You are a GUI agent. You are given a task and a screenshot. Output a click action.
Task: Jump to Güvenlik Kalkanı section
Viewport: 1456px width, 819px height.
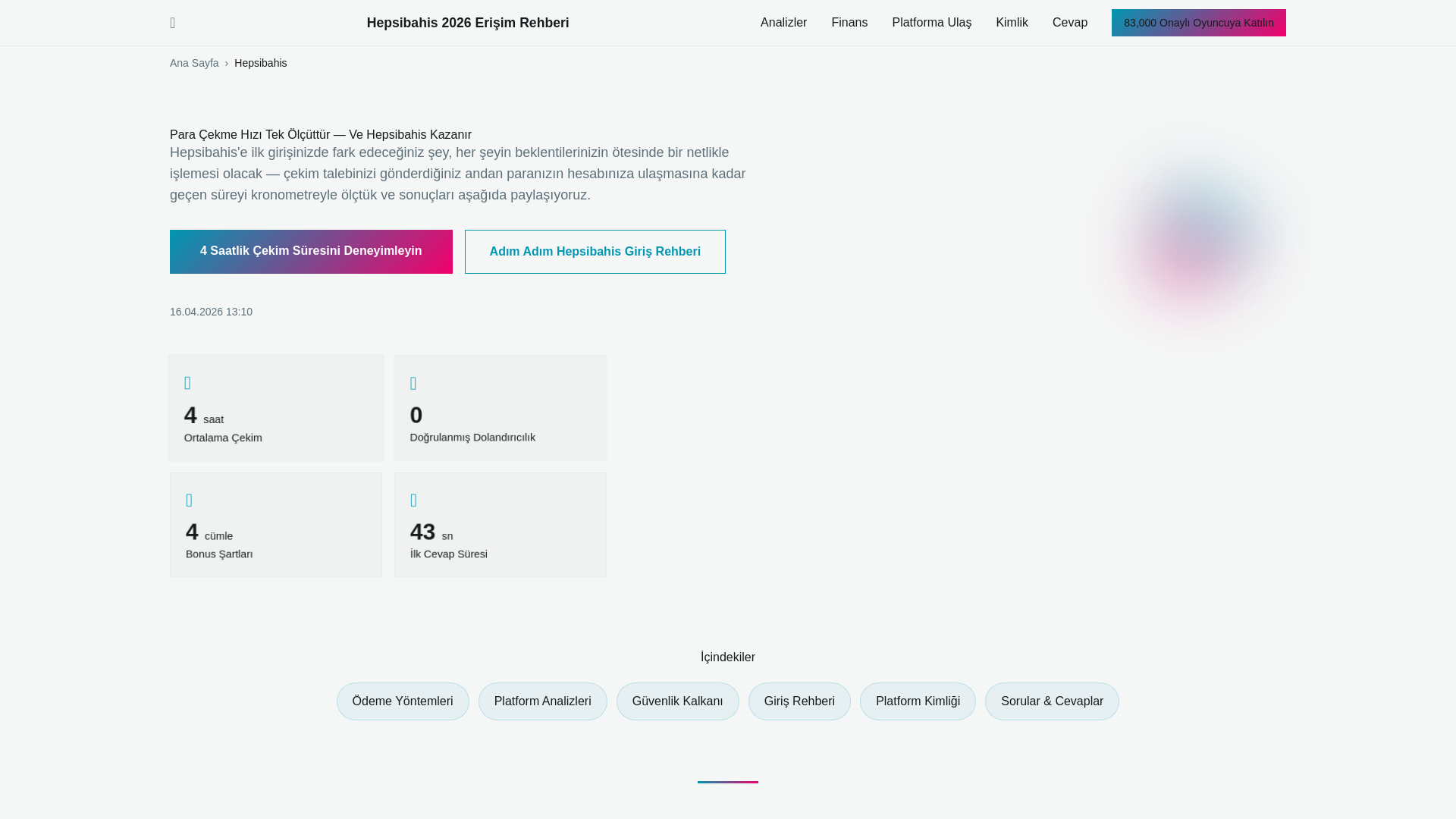pyautogui.click(x=677, y=701)
